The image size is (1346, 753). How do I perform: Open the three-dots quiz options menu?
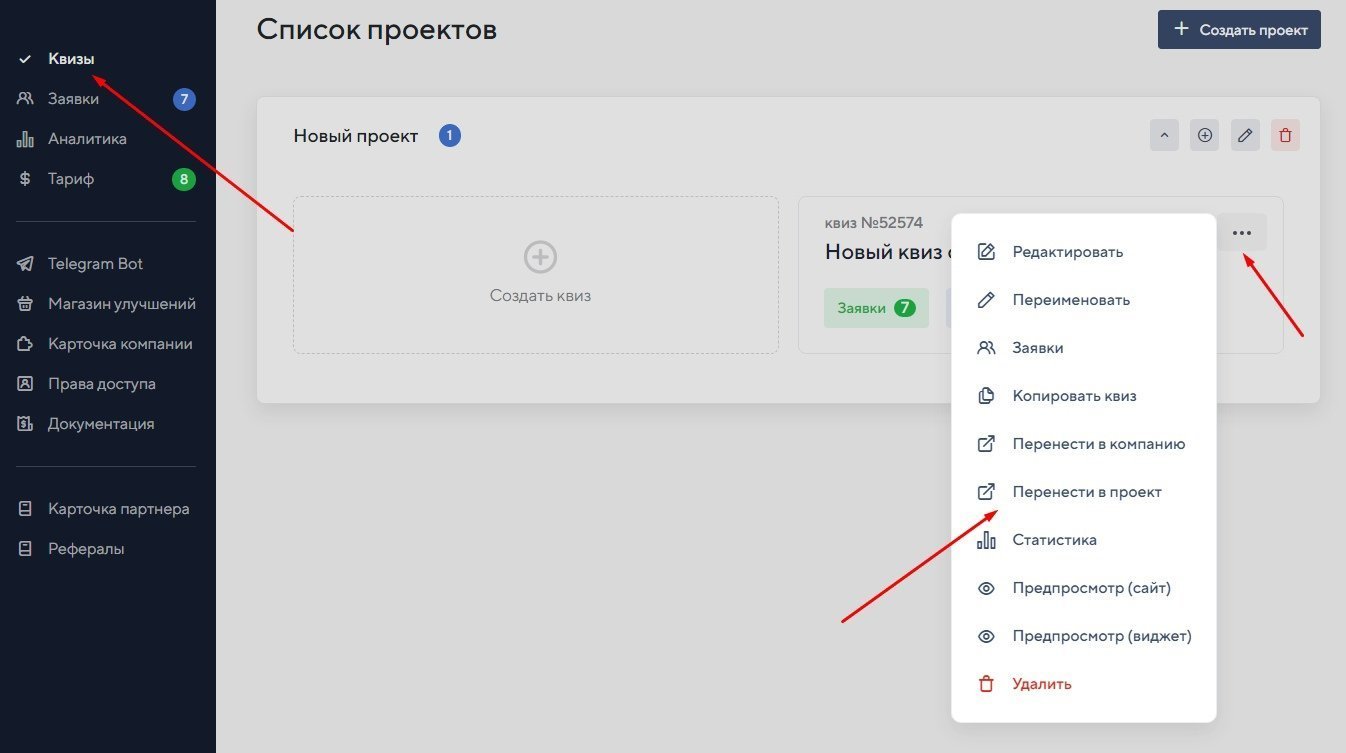tap(1242, 233)
